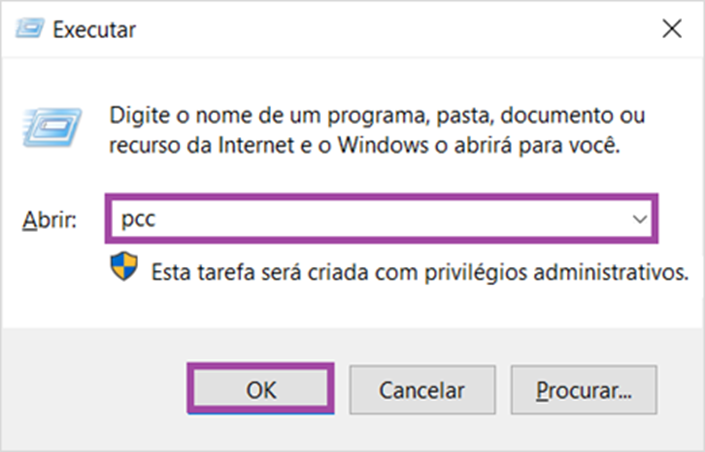Click the empty title bar area

(396, 29)
